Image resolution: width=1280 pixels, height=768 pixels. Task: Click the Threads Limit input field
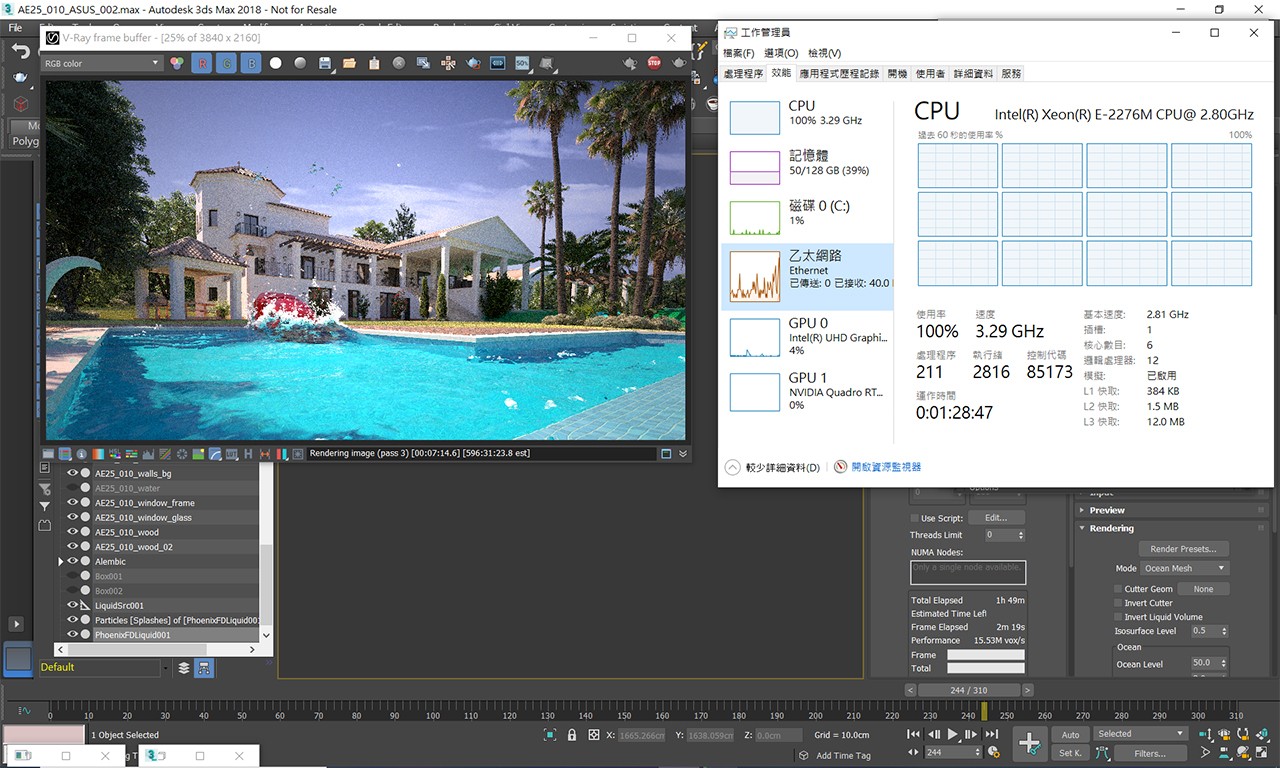(1000, 535)
